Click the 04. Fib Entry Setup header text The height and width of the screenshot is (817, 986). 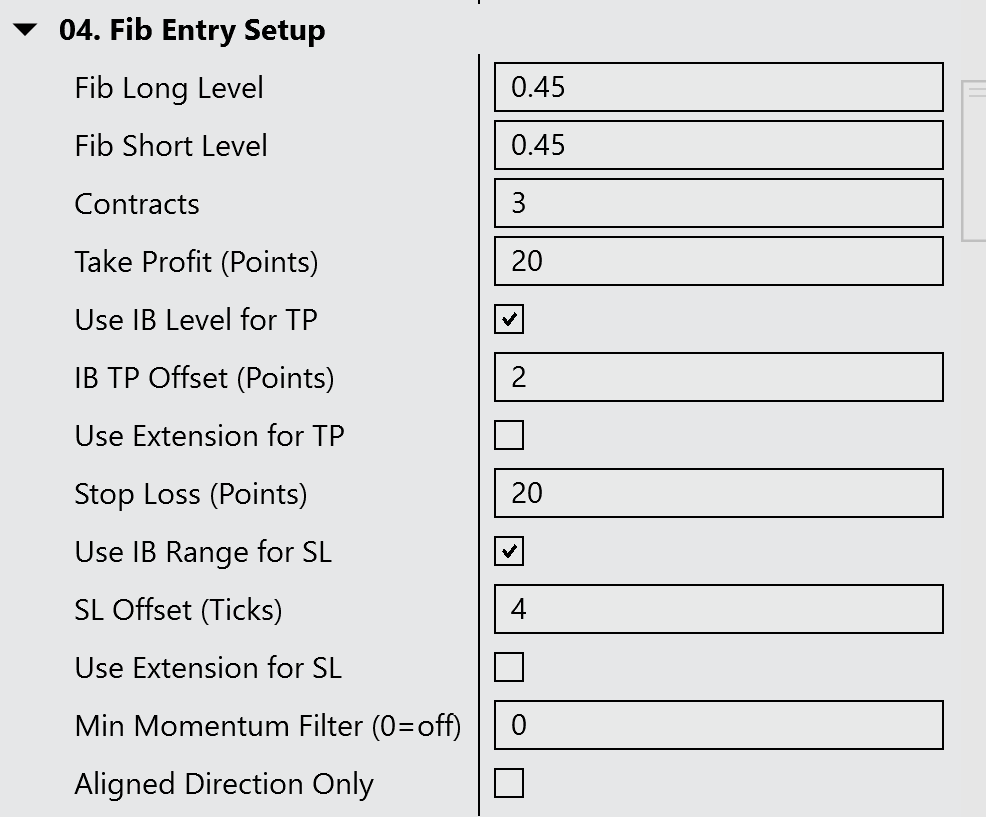[192, 31]
